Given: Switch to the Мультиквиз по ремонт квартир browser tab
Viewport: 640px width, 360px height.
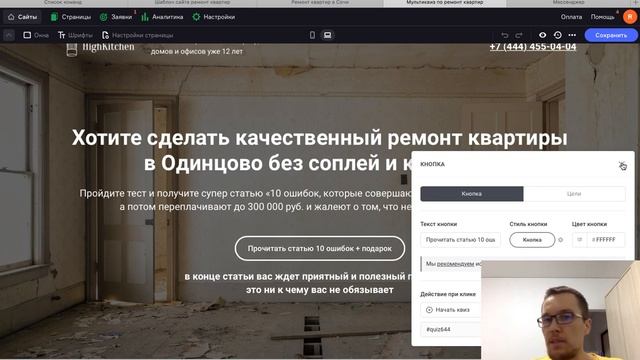Looking at the screenshot, I should (x=445, y=2).
